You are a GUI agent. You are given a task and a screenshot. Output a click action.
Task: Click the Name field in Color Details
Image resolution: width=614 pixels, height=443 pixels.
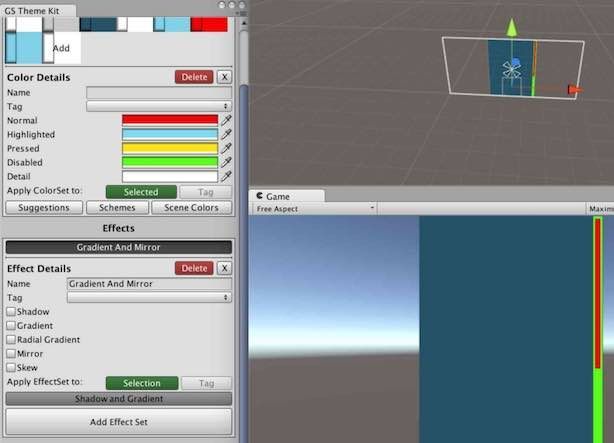coord(159,92)
